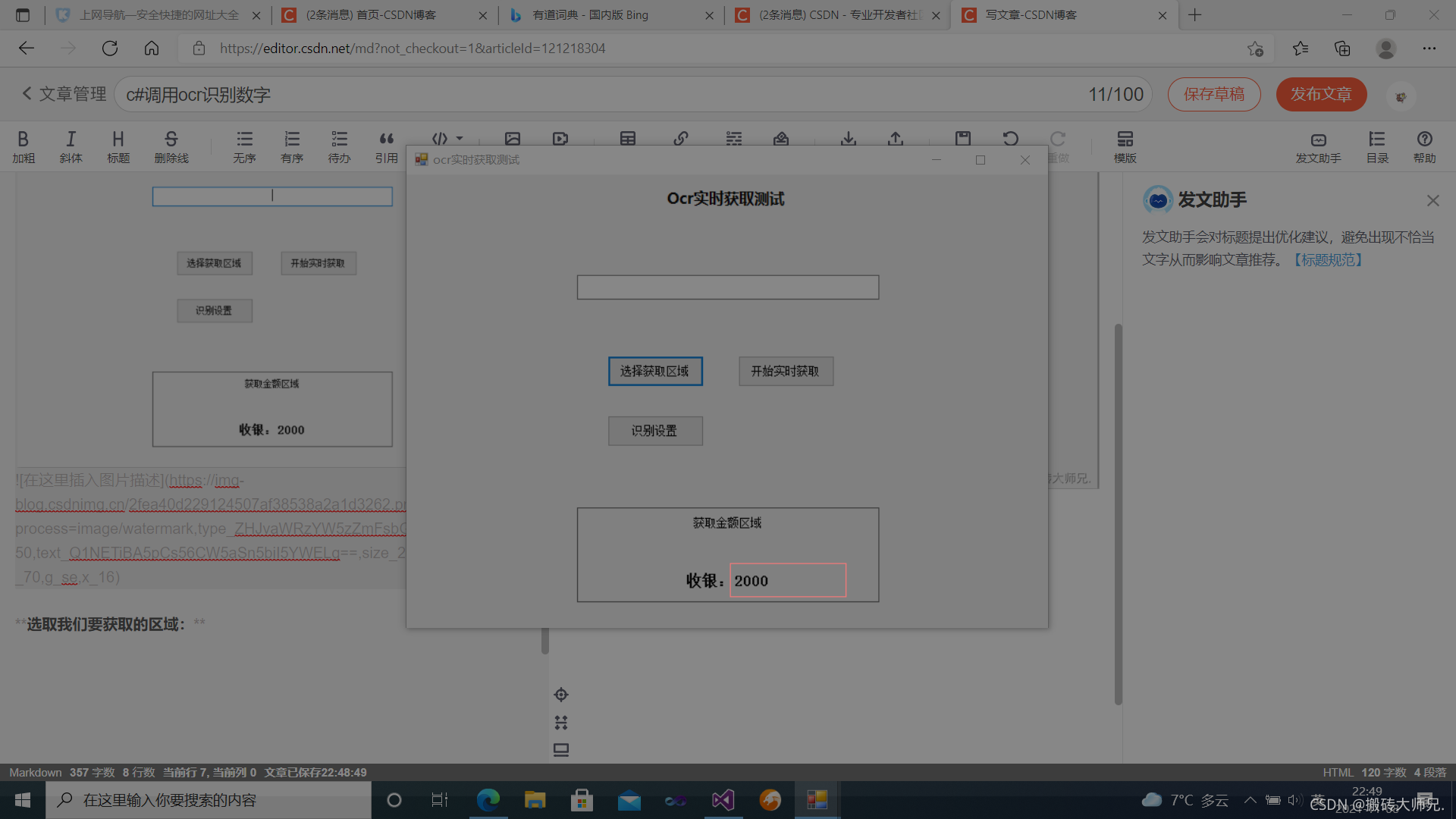Go back to 文章管理
Screen dimensions: 1456x819
(x=64, y=94)
